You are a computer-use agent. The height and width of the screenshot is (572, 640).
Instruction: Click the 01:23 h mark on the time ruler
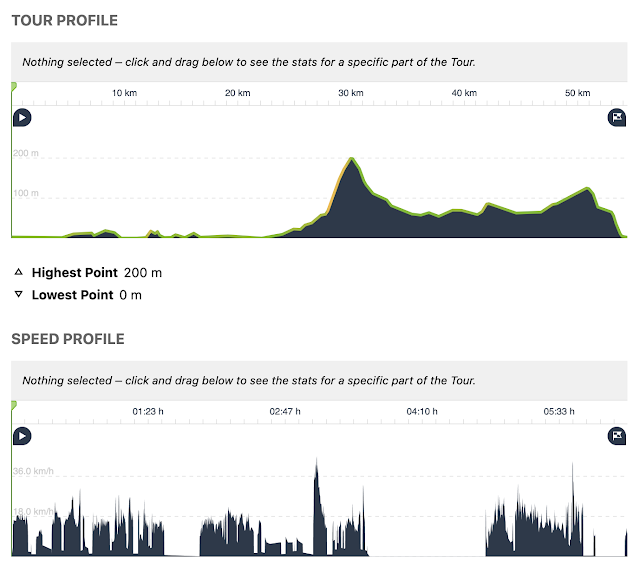coord(148,412)
